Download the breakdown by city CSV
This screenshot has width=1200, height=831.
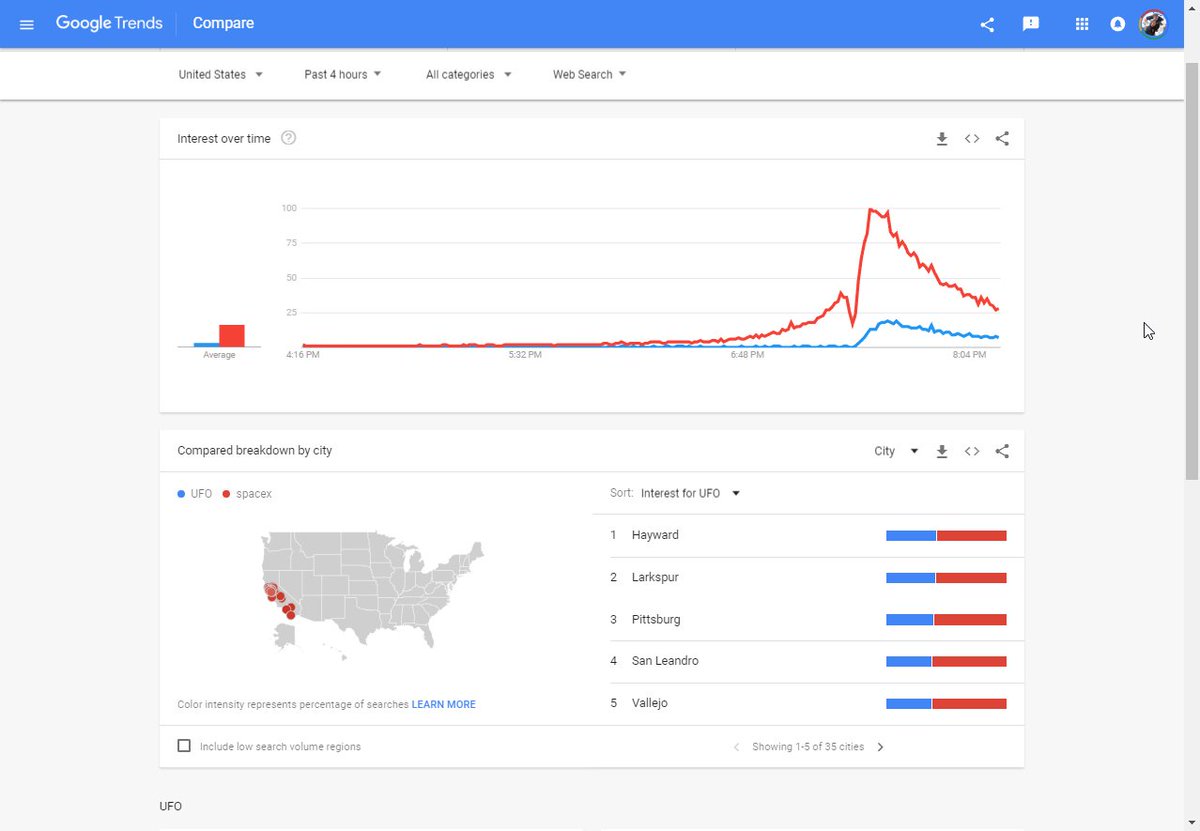[941, 451]
